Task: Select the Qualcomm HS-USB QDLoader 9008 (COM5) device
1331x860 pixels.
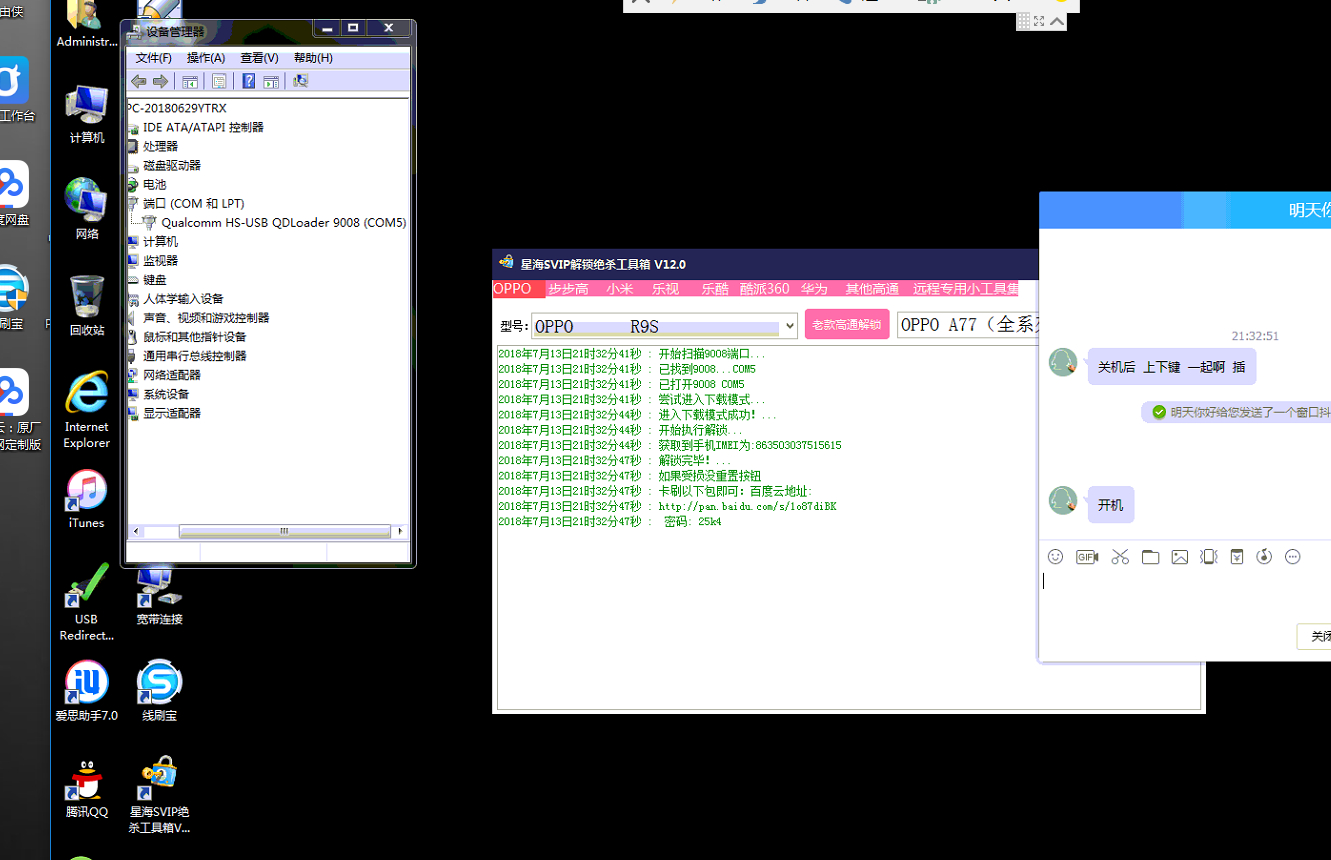Action: click(284, 222)
